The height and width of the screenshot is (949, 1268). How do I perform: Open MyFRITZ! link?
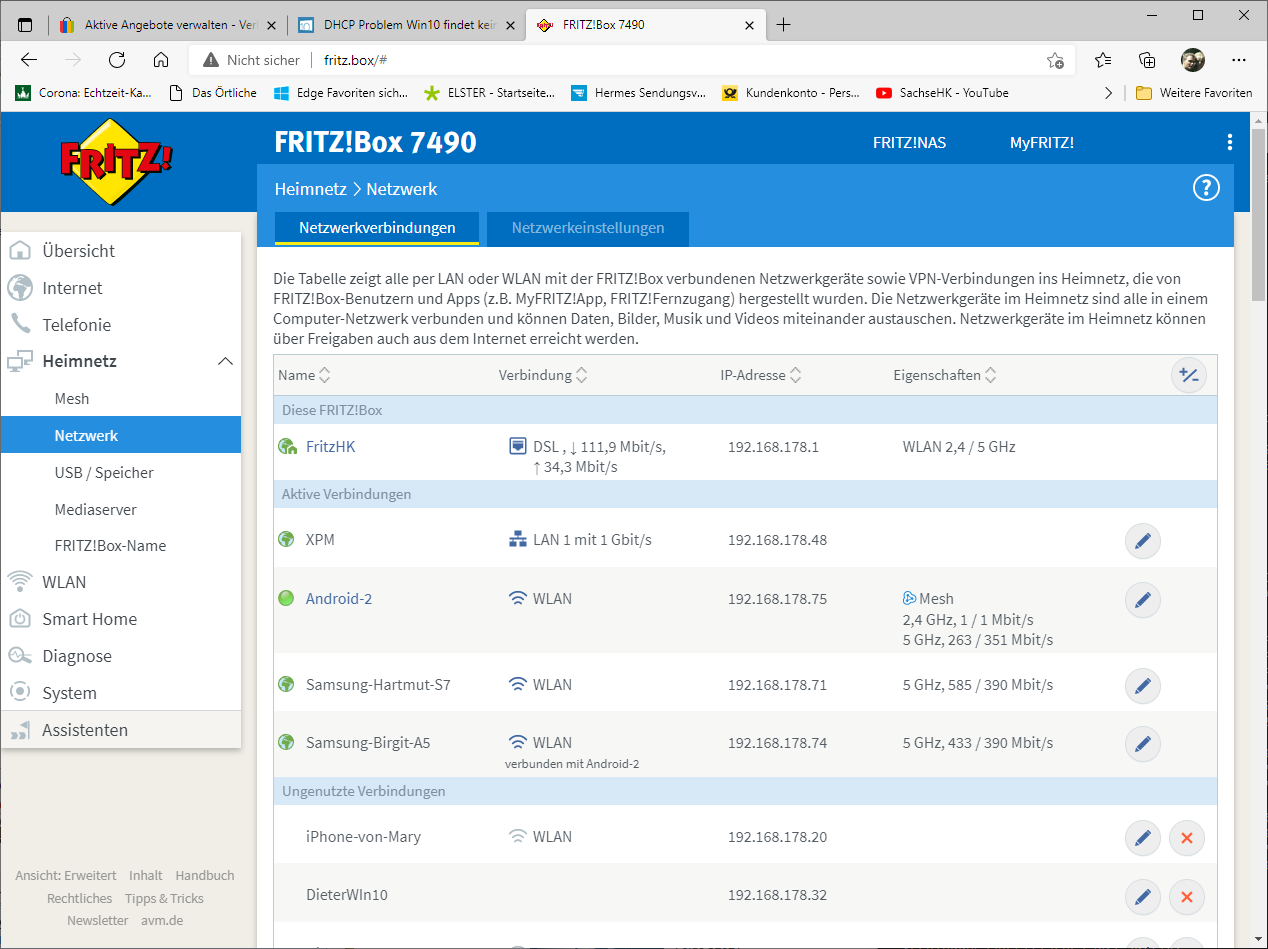click(x=1042, y=143)
